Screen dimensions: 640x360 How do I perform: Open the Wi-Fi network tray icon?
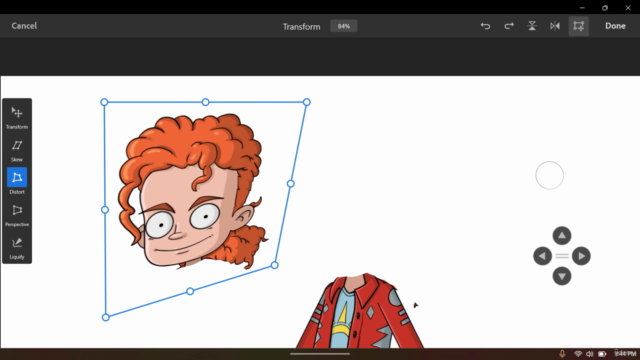point(578,354)
